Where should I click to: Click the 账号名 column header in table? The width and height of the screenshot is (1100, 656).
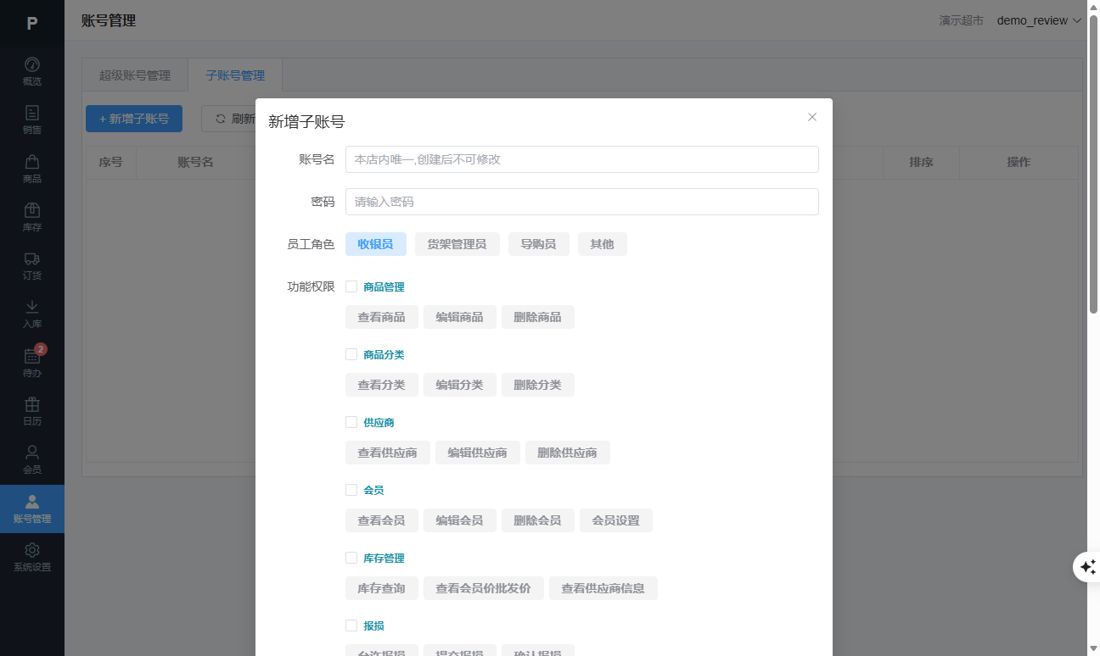[x=195, y=162]
